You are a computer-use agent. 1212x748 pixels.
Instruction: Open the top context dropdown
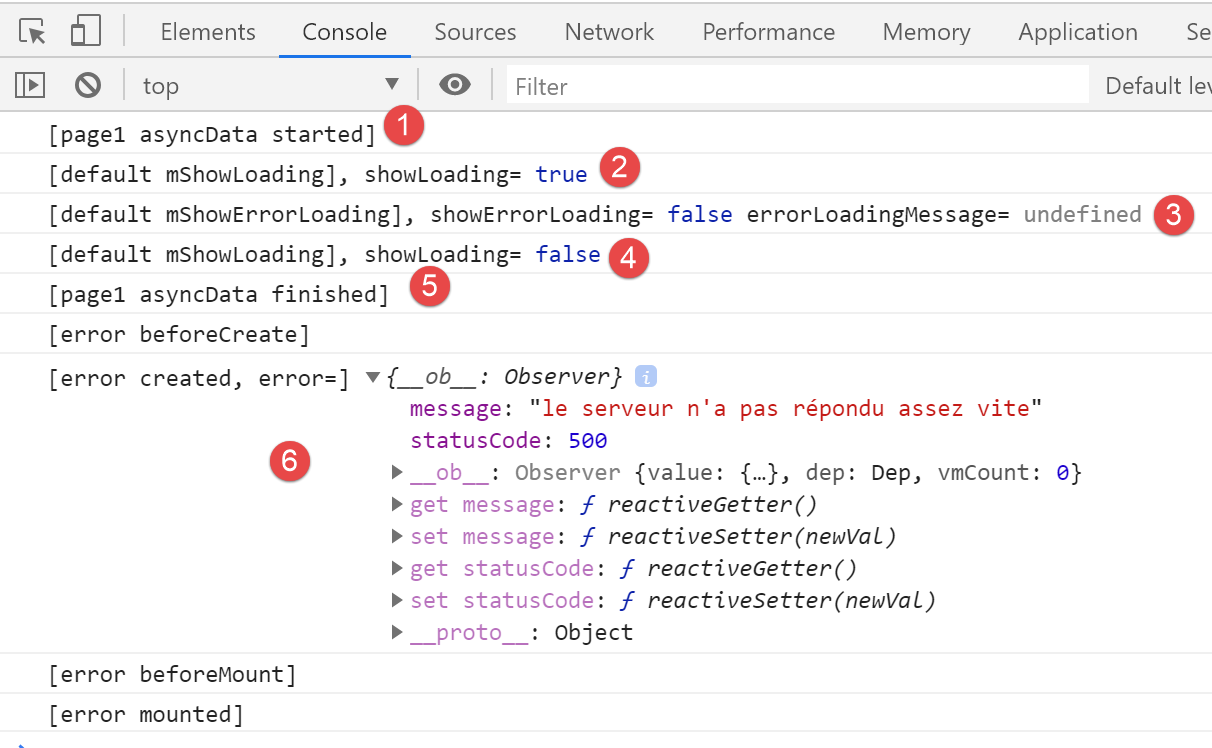pos(270,86)
